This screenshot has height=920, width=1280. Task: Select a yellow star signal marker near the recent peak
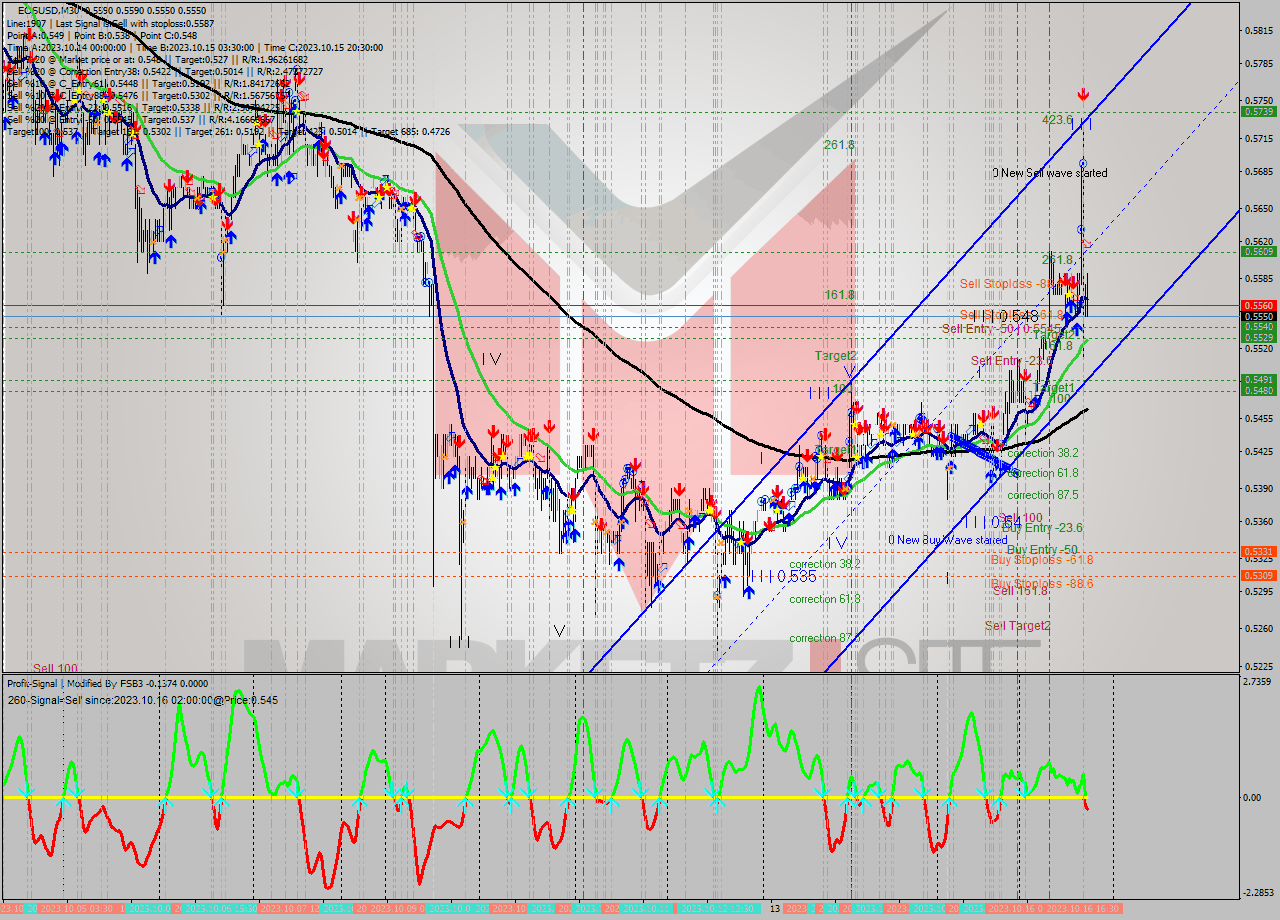pyautogui.click(x=1068, y=293)
